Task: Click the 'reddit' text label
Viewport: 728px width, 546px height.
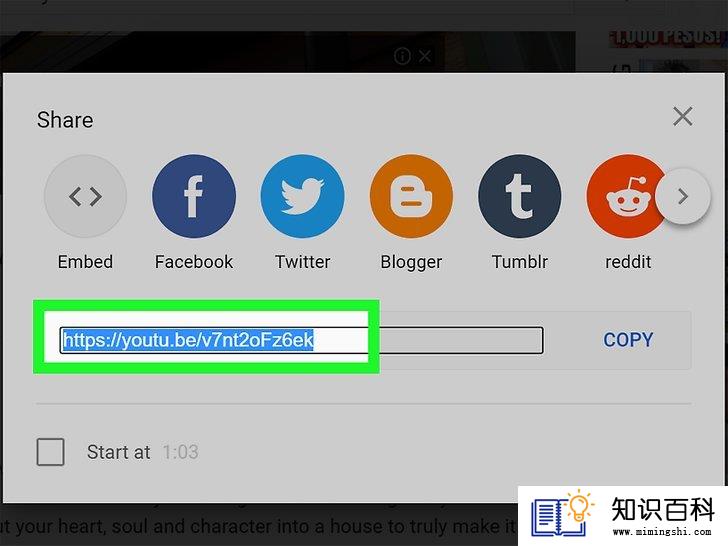Action: [628, 262]
